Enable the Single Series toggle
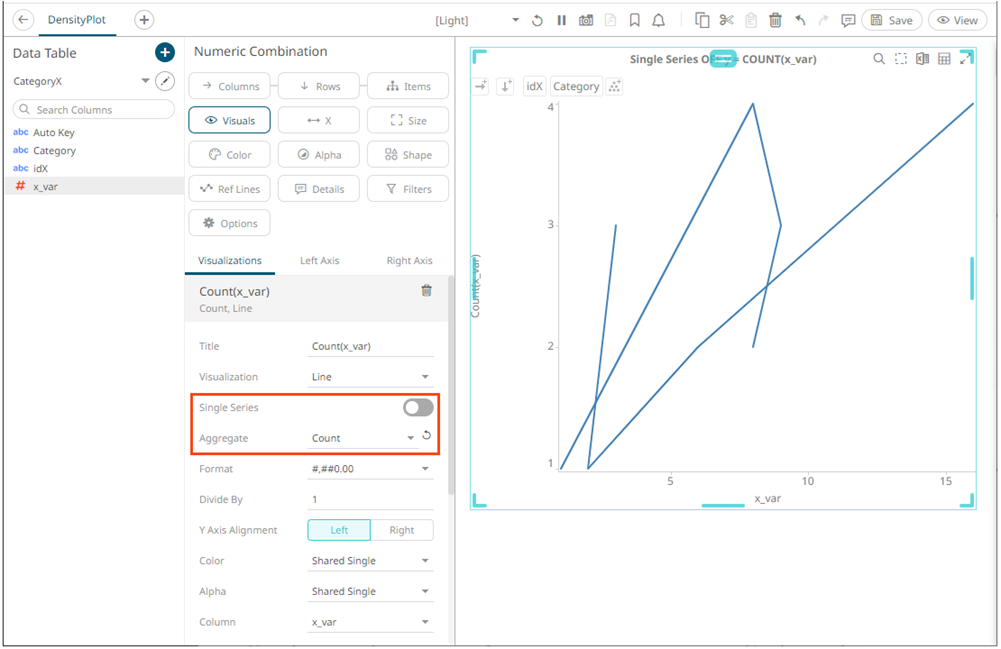The width and height of the screenshot is (1001, 649). coord(417,407)
